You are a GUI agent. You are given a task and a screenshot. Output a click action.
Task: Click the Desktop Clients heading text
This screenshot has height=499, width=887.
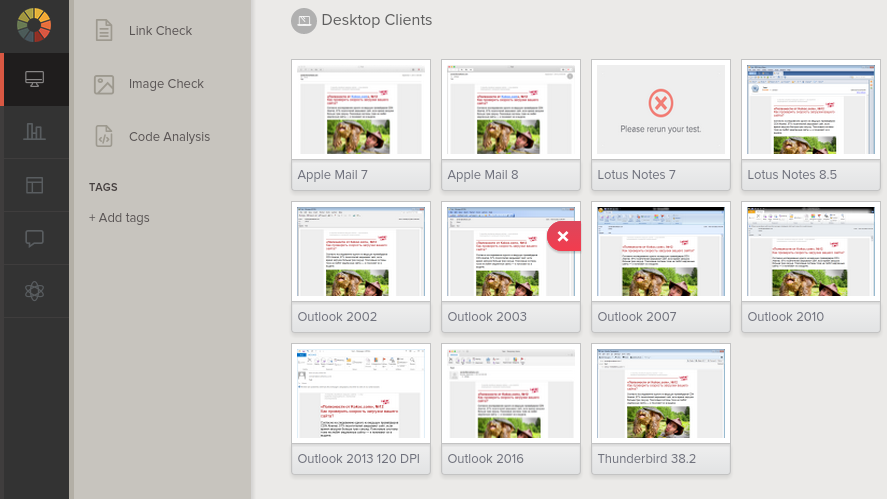[x=377, y=20]
